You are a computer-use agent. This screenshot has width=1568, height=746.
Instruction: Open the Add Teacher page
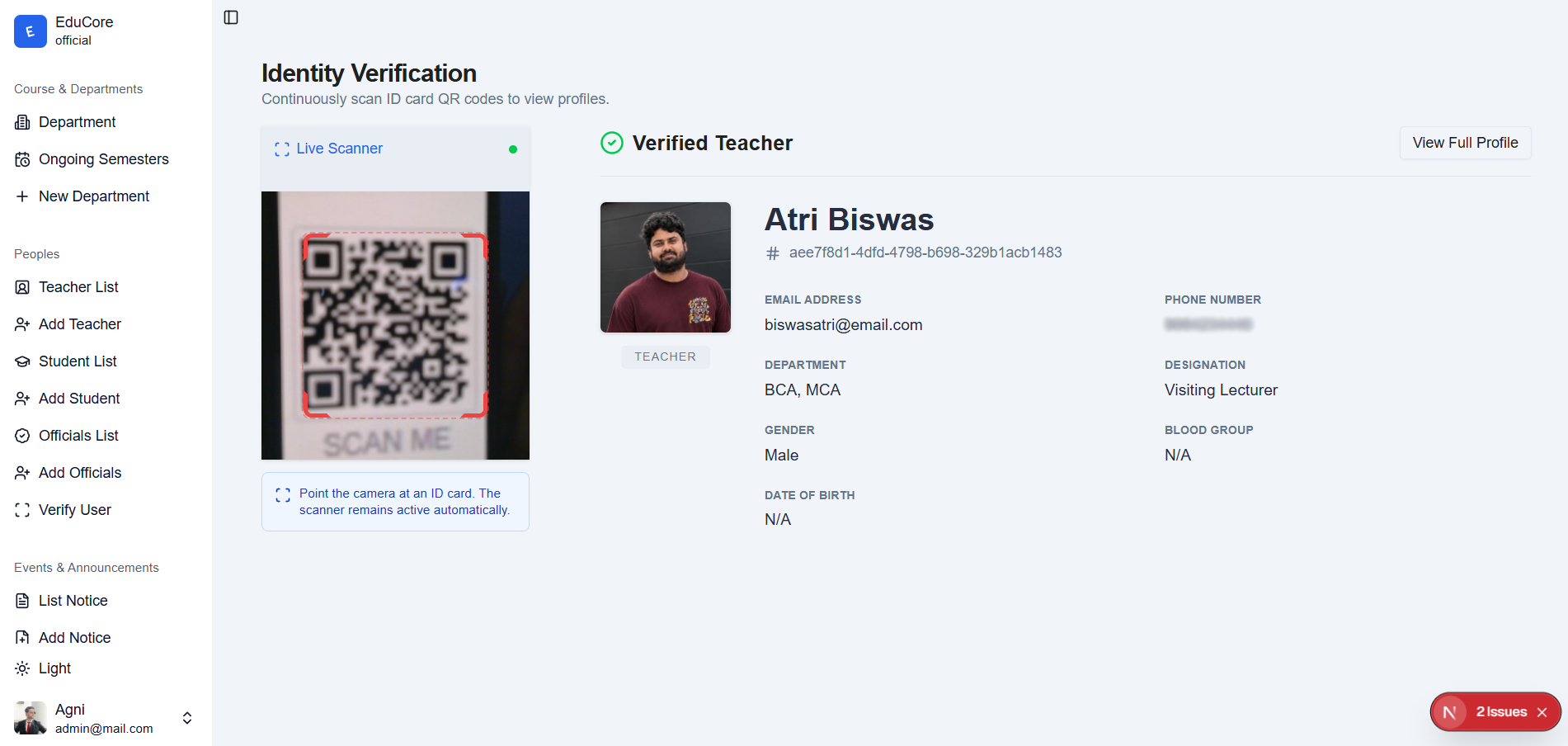tap(79, 324)
